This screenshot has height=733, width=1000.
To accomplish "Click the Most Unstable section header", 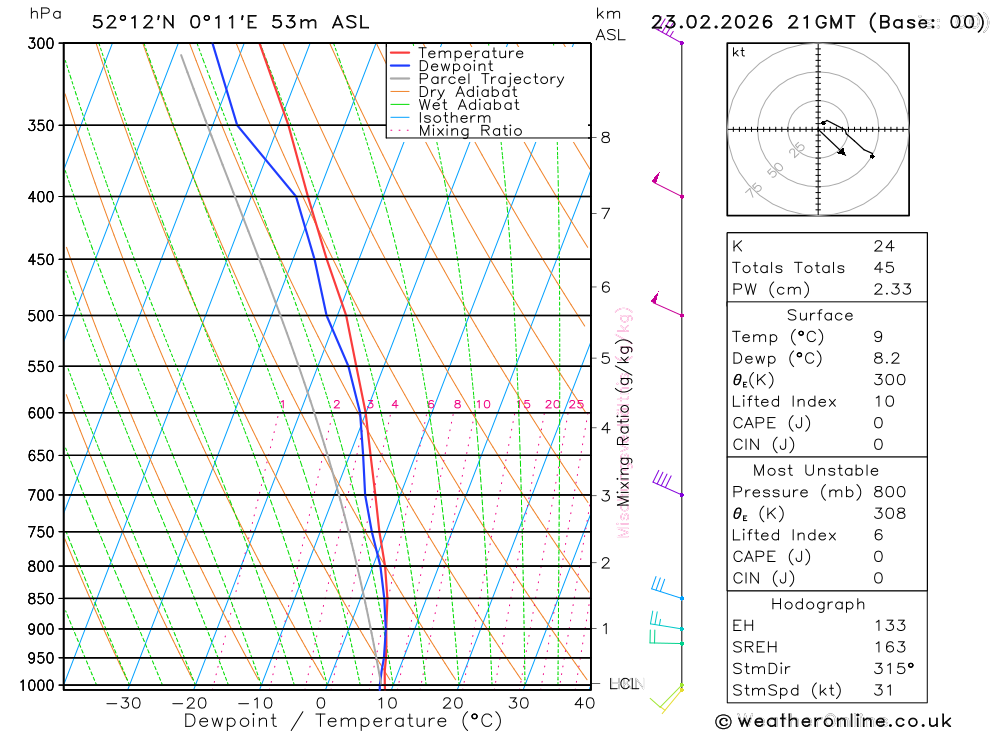I will pyautogui.click(x=816, y=470).
